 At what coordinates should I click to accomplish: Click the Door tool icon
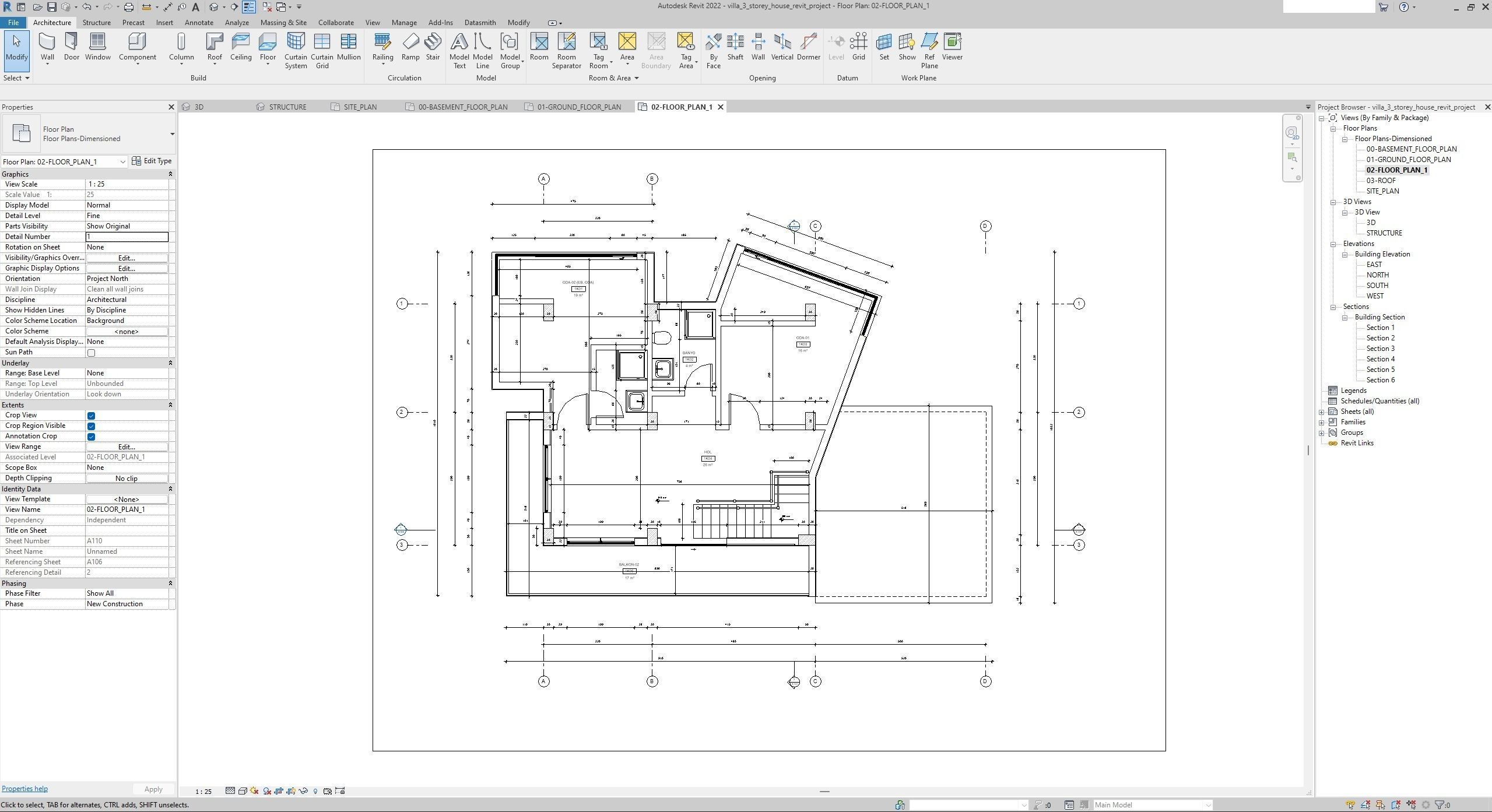click(x=71, y=47)
